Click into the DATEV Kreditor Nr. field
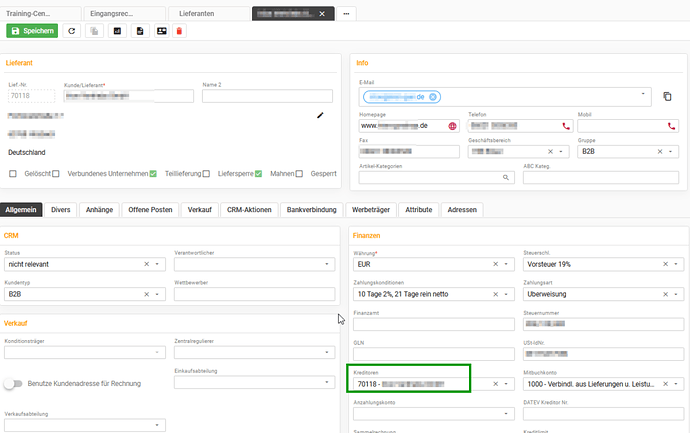Image resolution: width=690 pixels, height=433 pixels. point(603,414)
